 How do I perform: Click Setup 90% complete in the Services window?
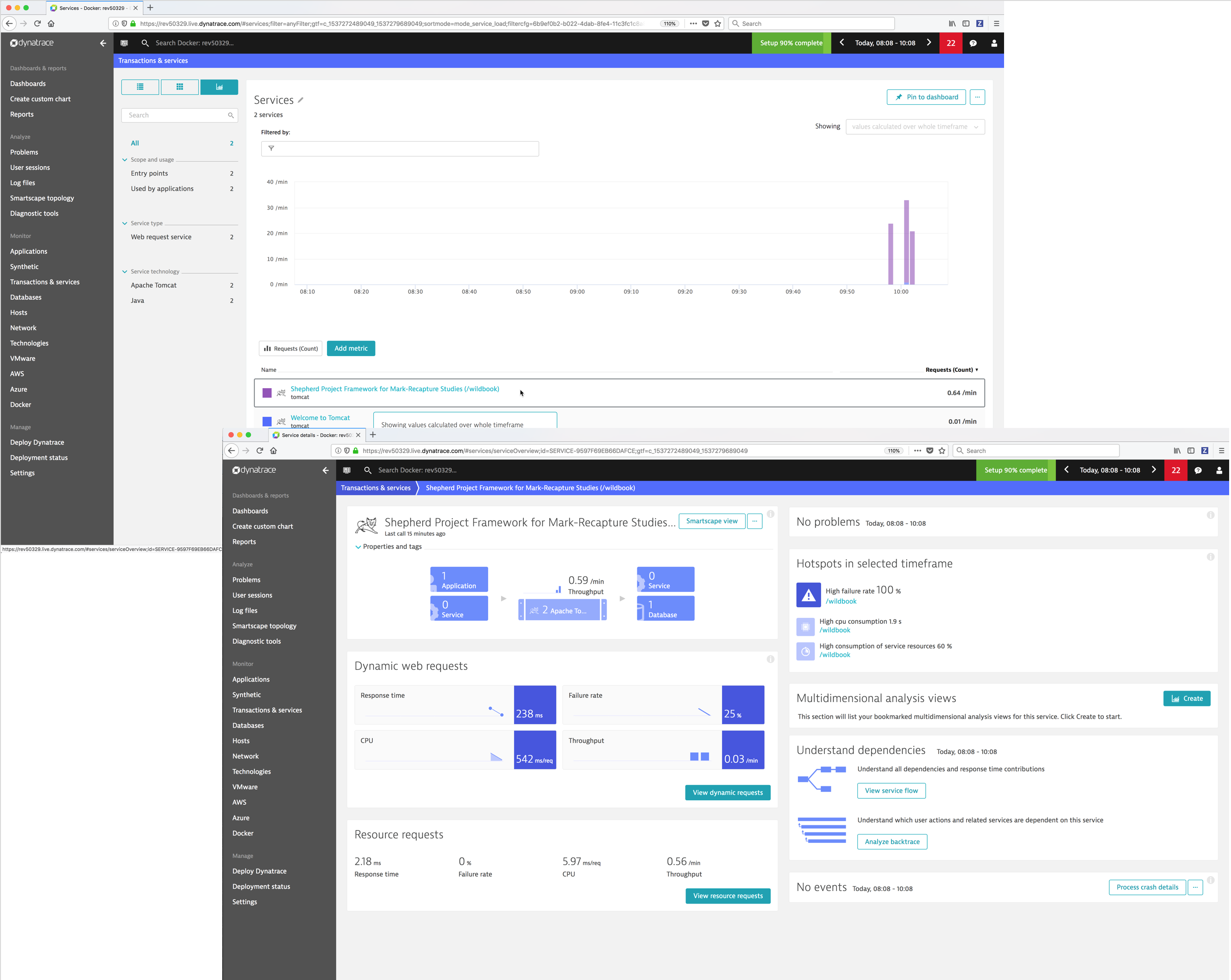(791, 43)
